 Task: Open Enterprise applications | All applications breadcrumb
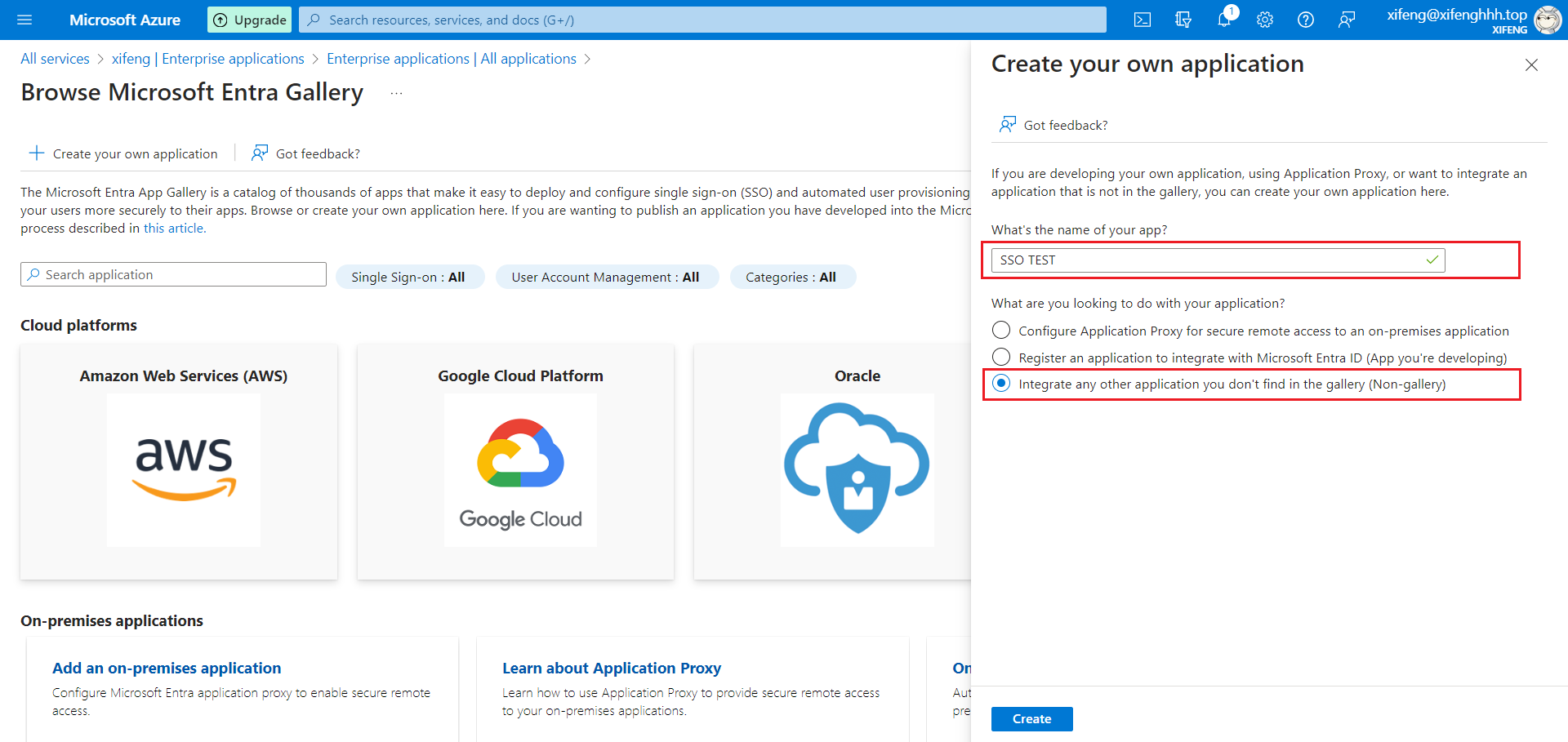pyautogui.click(x=452, y=59)
